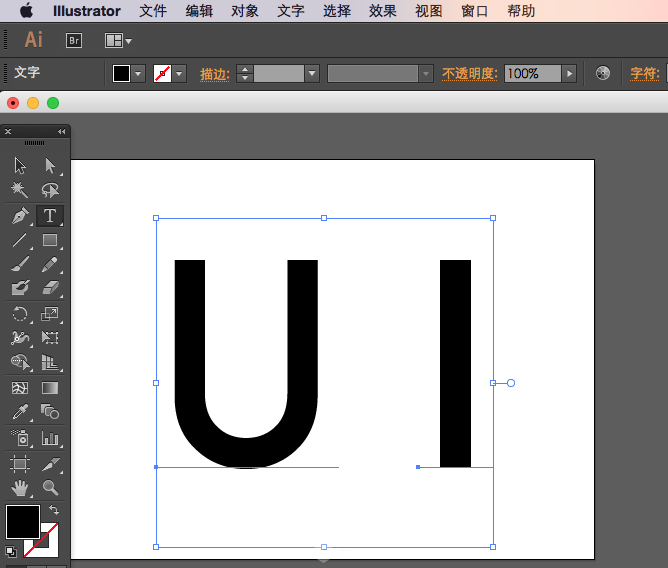Screen dimensions: 668x568
Task: Select the Hand tool
Action: (20, 487)
